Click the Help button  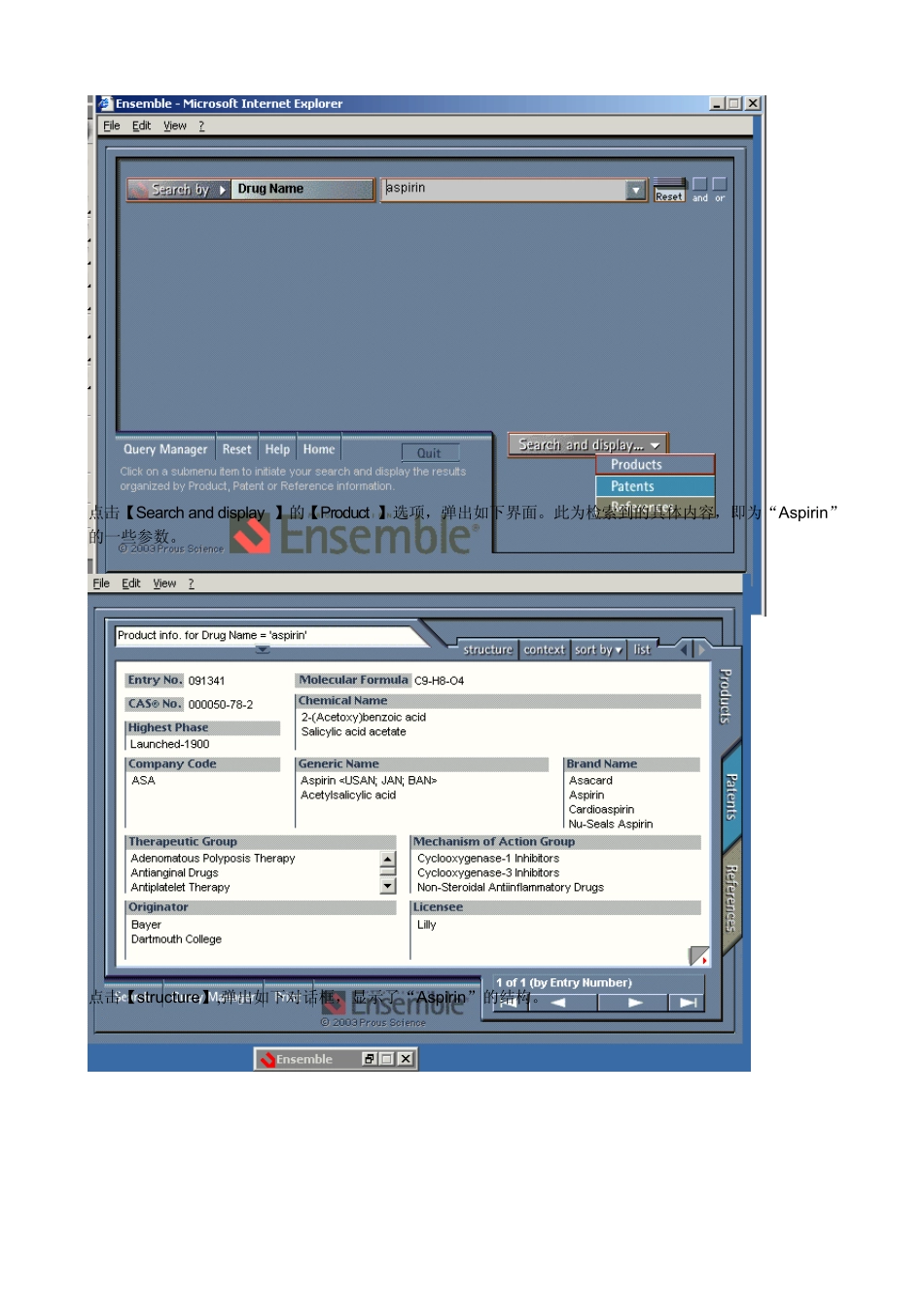point(277,449)
